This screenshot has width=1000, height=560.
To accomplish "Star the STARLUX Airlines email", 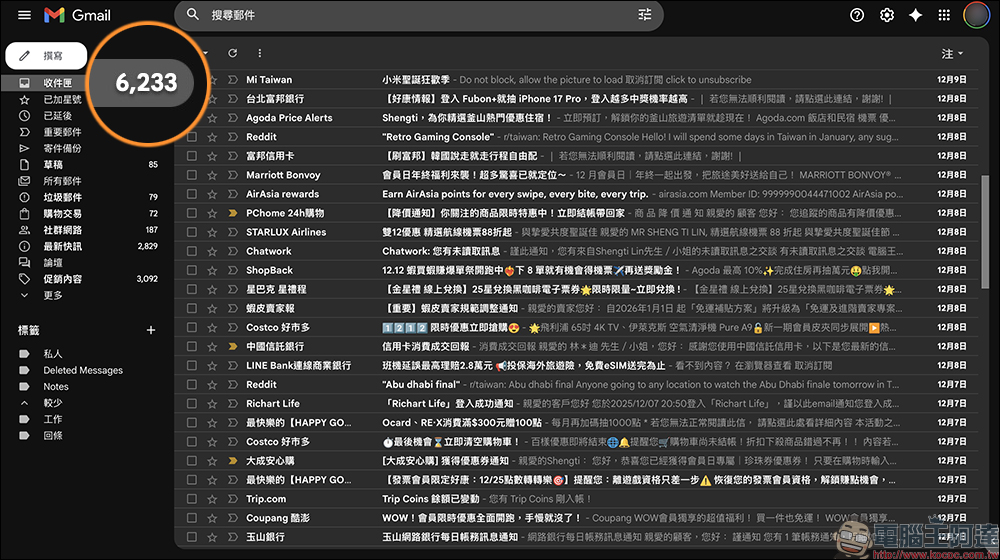I will [x=212, y=233].
